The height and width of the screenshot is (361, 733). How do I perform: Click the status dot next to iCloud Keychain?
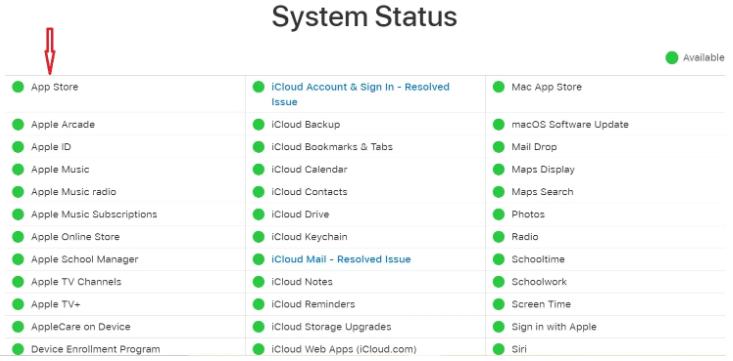(259, 237)
